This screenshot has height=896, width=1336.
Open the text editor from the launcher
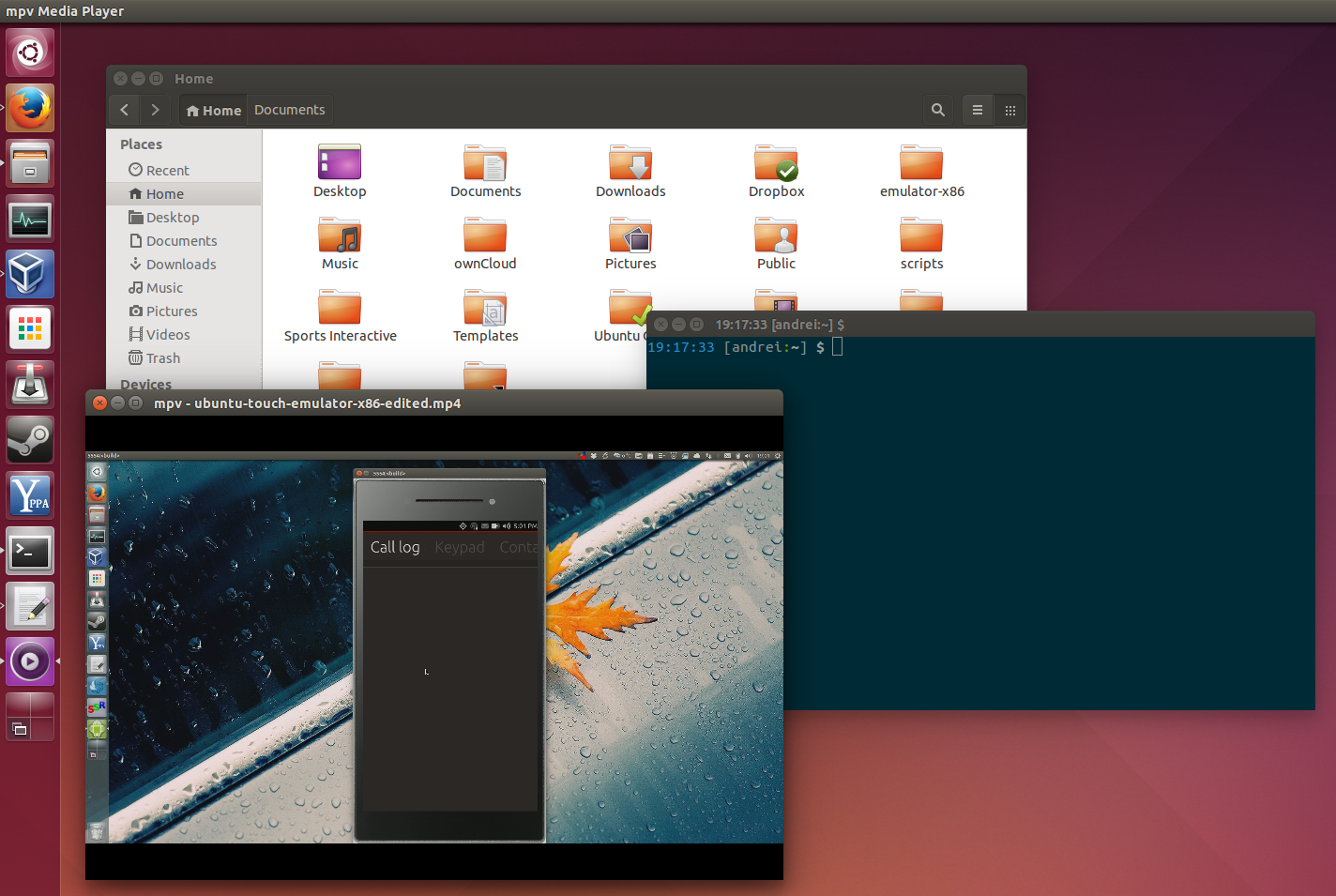click(x=30, y=606)
